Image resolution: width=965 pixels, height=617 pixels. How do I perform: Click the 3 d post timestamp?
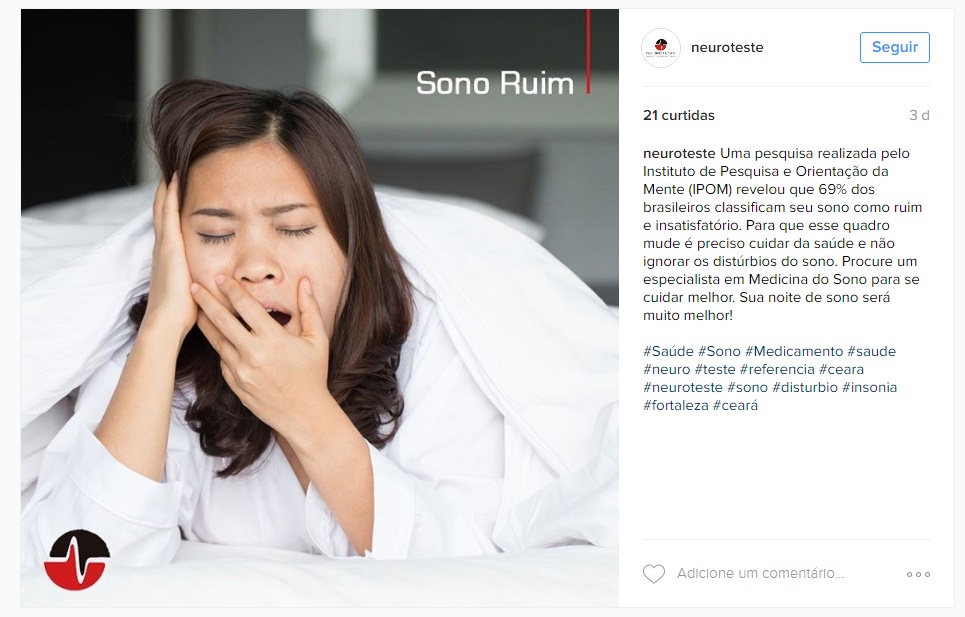click(919, 115)
